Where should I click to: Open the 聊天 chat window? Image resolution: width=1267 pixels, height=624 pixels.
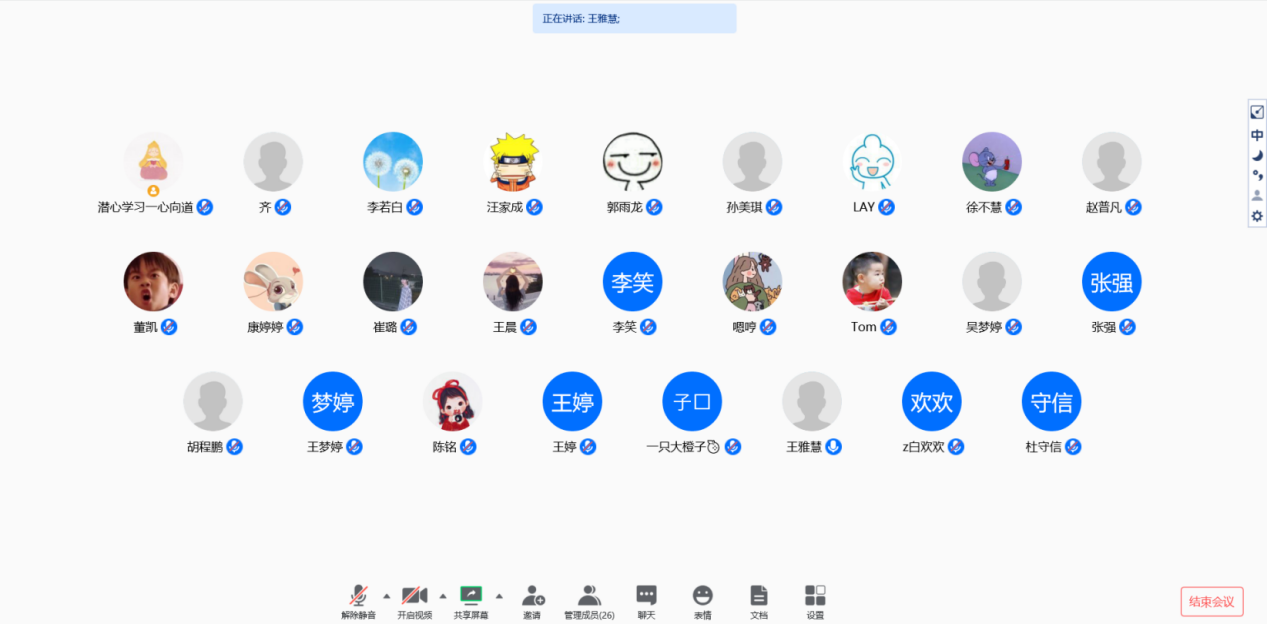point(646,597)
